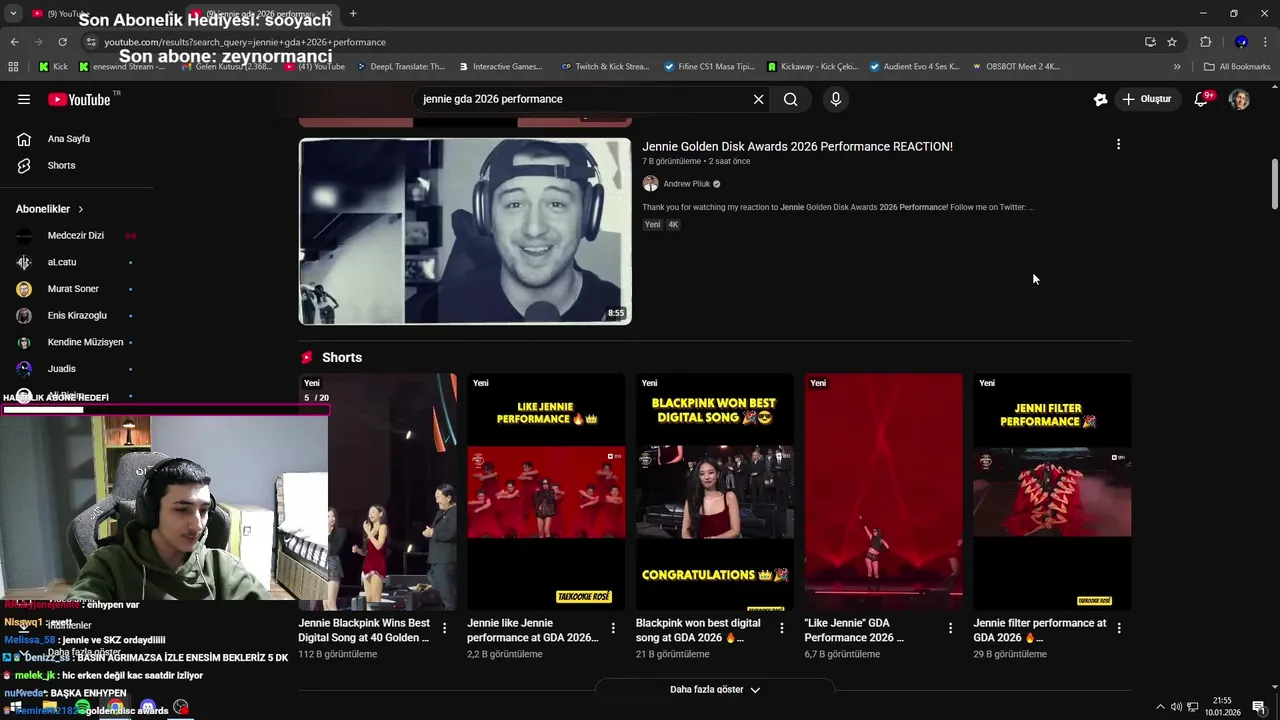Click the YouTube logo
The image size is (1280, 720).
(x=79, y=99)
